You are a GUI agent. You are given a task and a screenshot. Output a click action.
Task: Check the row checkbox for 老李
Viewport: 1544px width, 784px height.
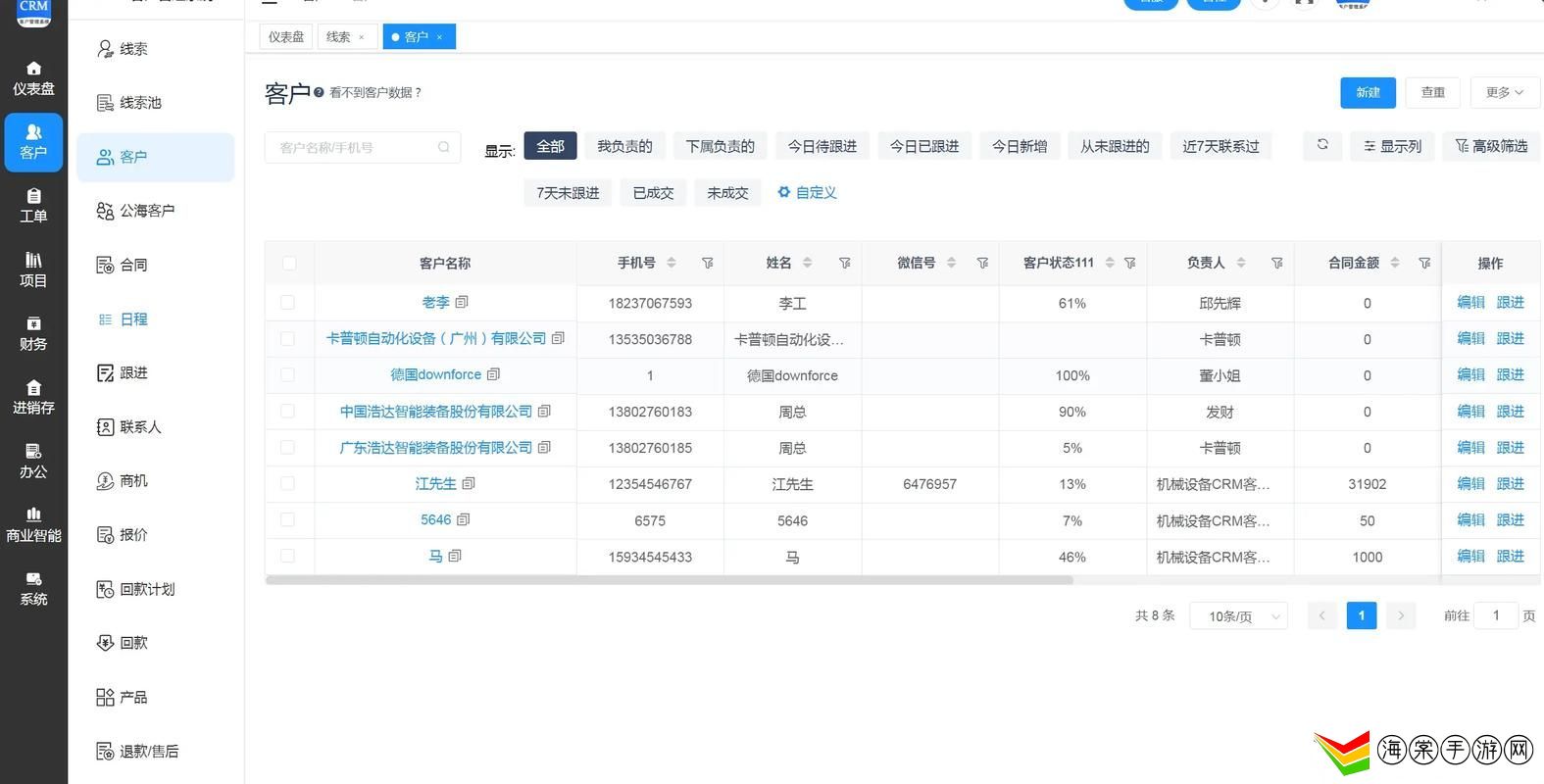click(287, 303)
